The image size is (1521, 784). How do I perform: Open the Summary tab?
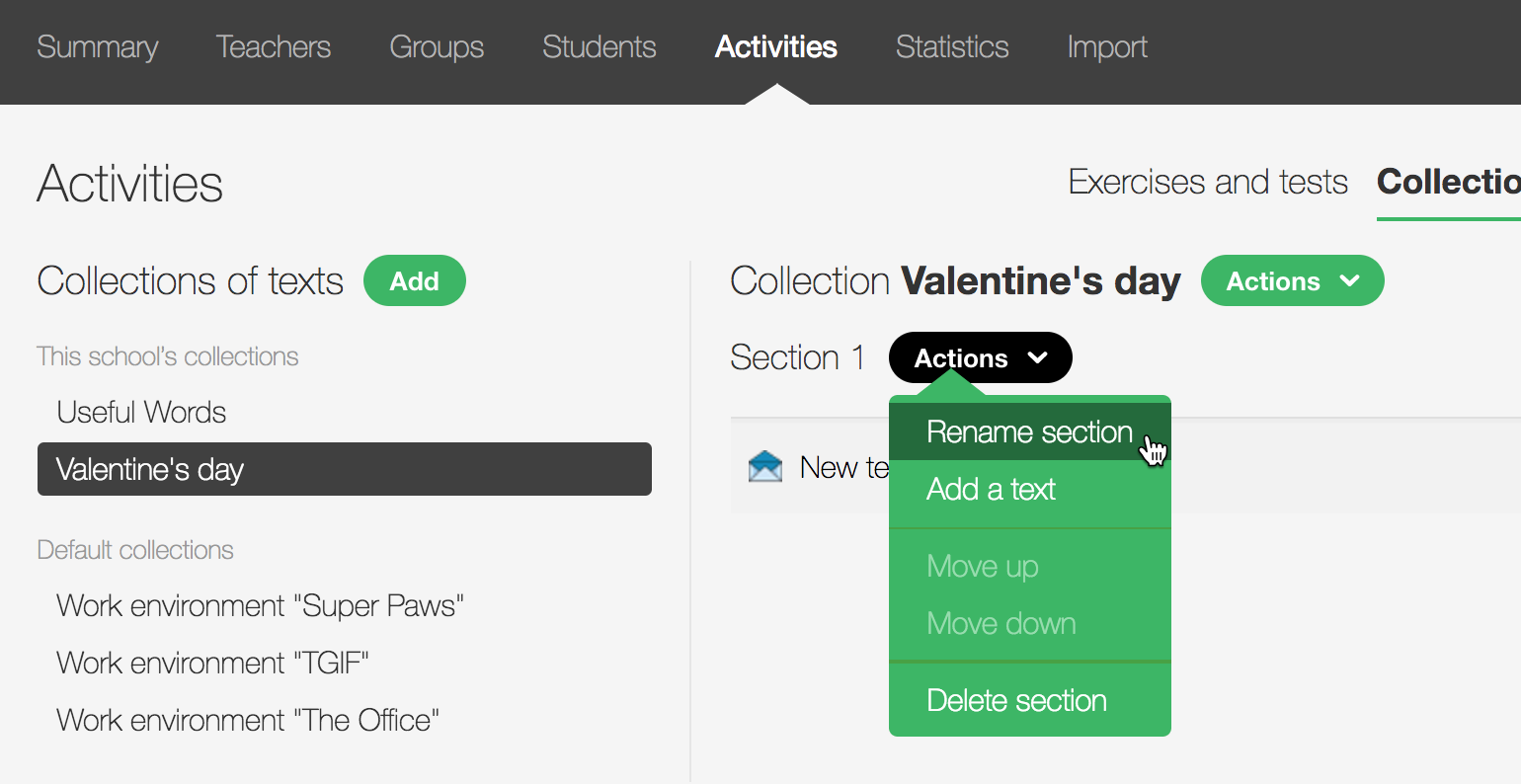[x=97, y=47]
